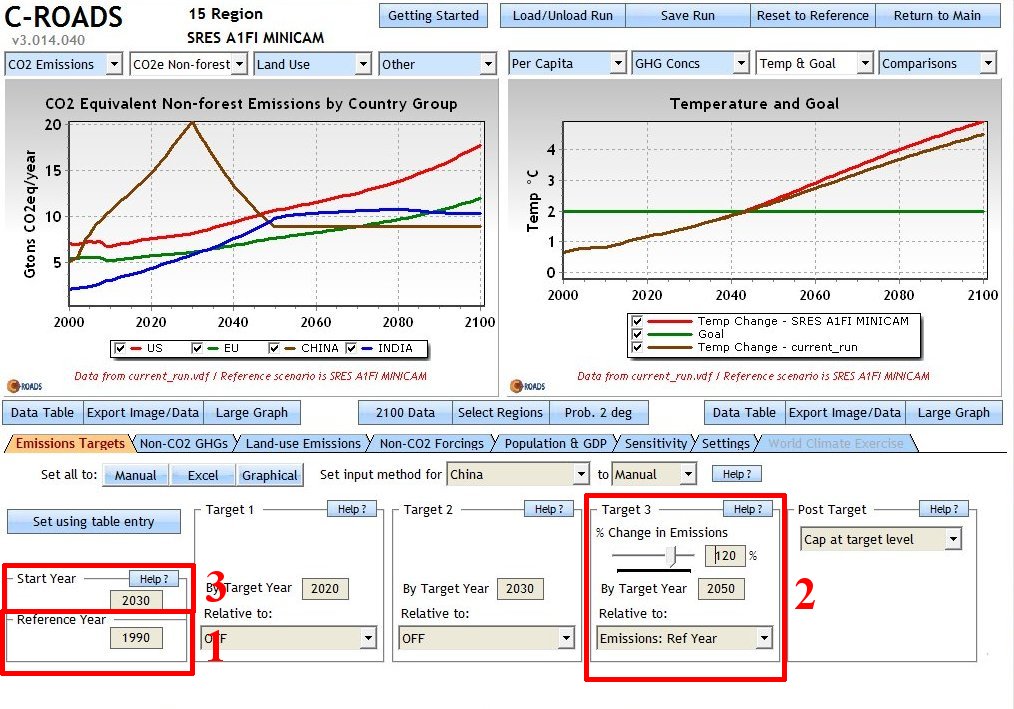This screenshot has width=1014, height=709.
Task: Uncheck Temp Change - SRES A1FI MINICAM series
Action: 637,321
